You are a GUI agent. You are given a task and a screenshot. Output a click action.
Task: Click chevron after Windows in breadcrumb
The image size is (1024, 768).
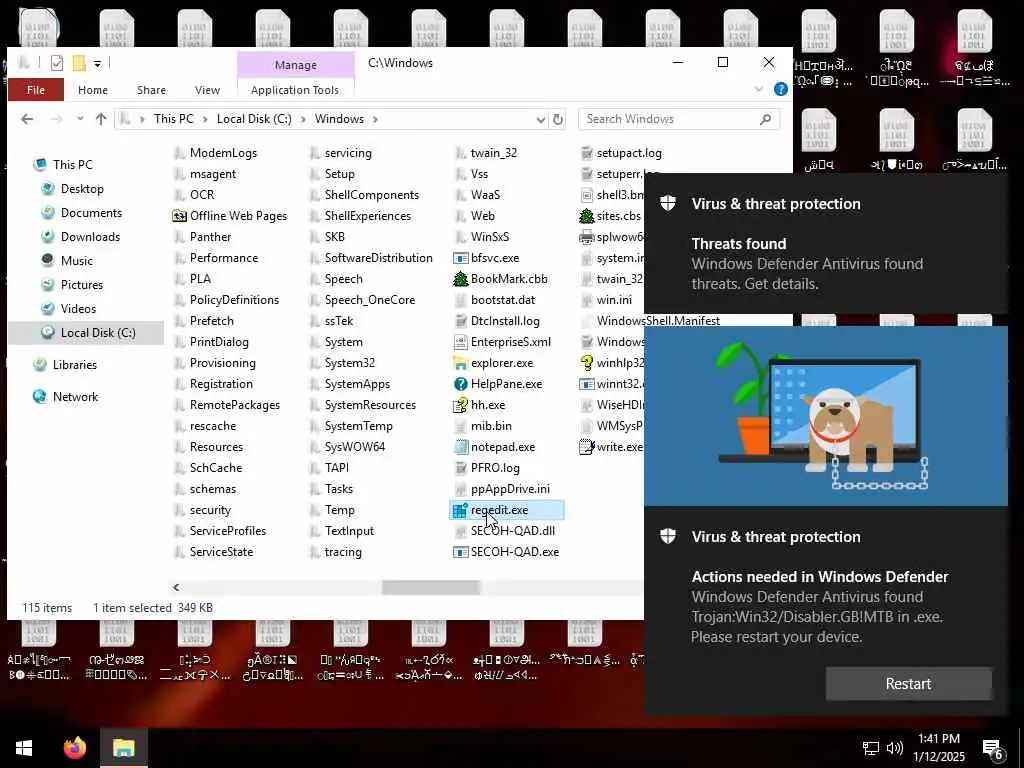pos(376,119)
